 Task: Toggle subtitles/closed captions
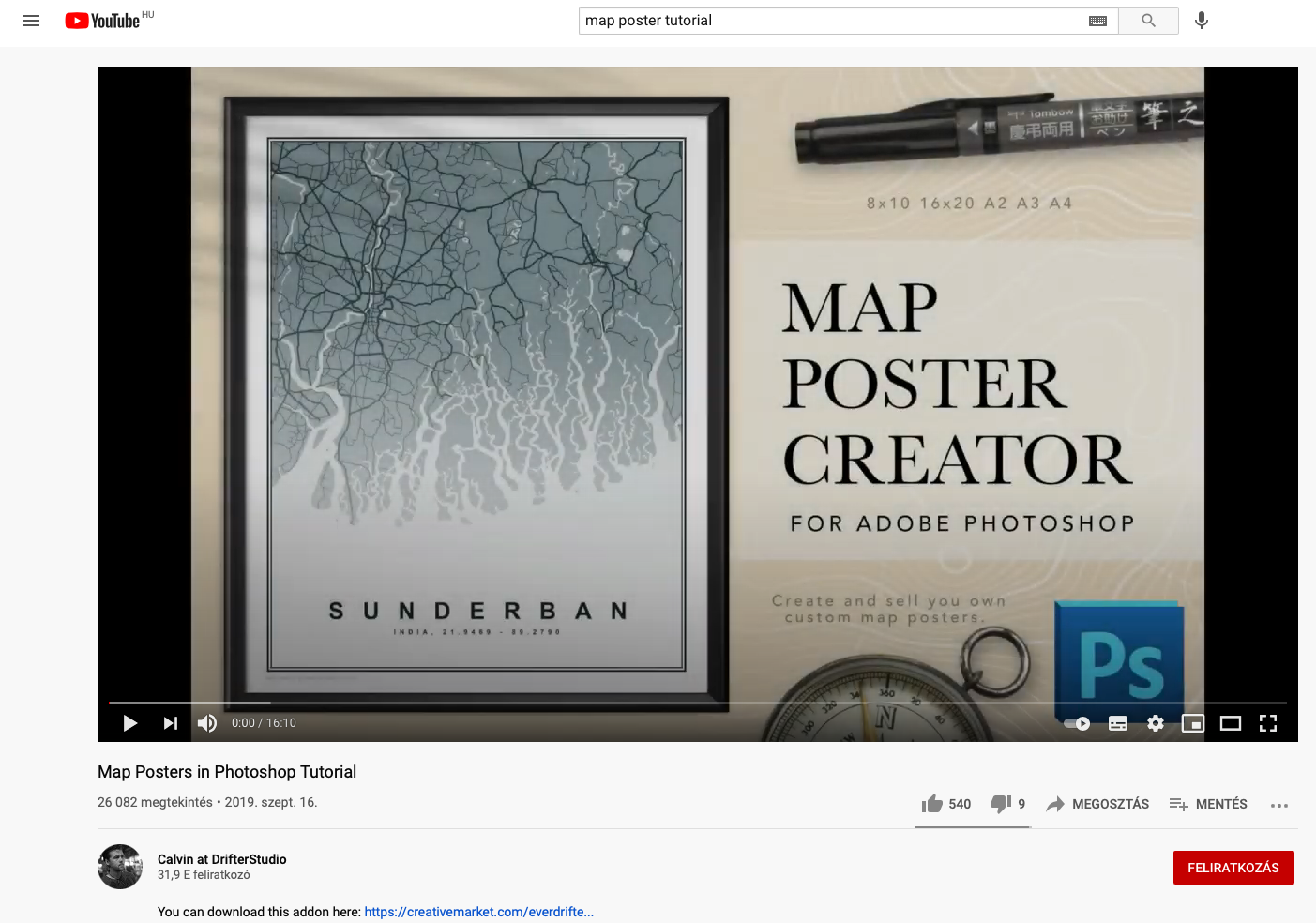point(1118,723)
